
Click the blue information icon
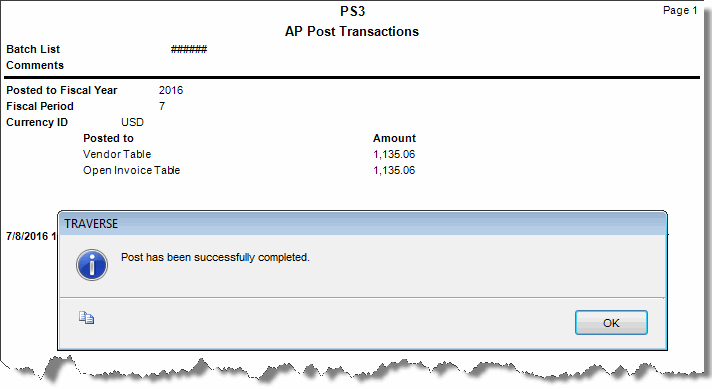[x=92, y=265]
